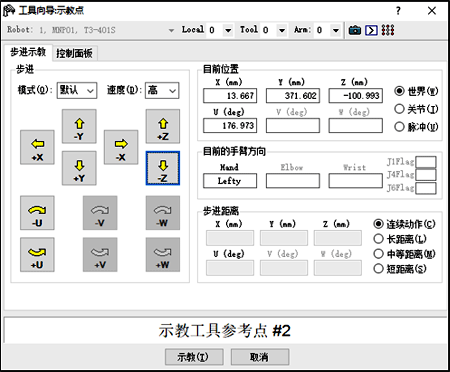The height and width of the screenshot is (372, 450).
Task: Click the -X jog arrow button
Action: 121,147
